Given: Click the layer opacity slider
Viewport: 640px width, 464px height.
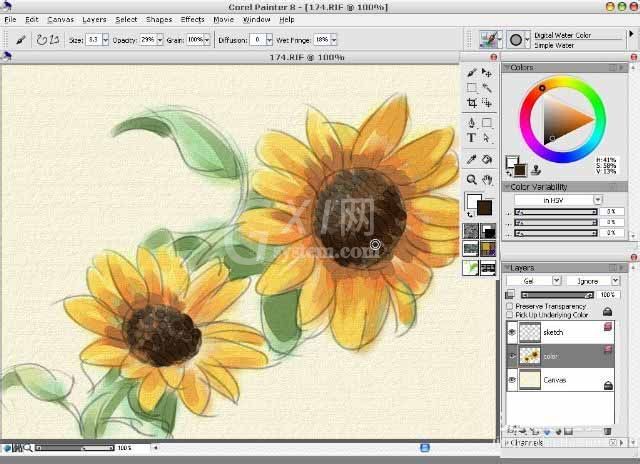Looking at the screenshot, I should click(558, 295).
